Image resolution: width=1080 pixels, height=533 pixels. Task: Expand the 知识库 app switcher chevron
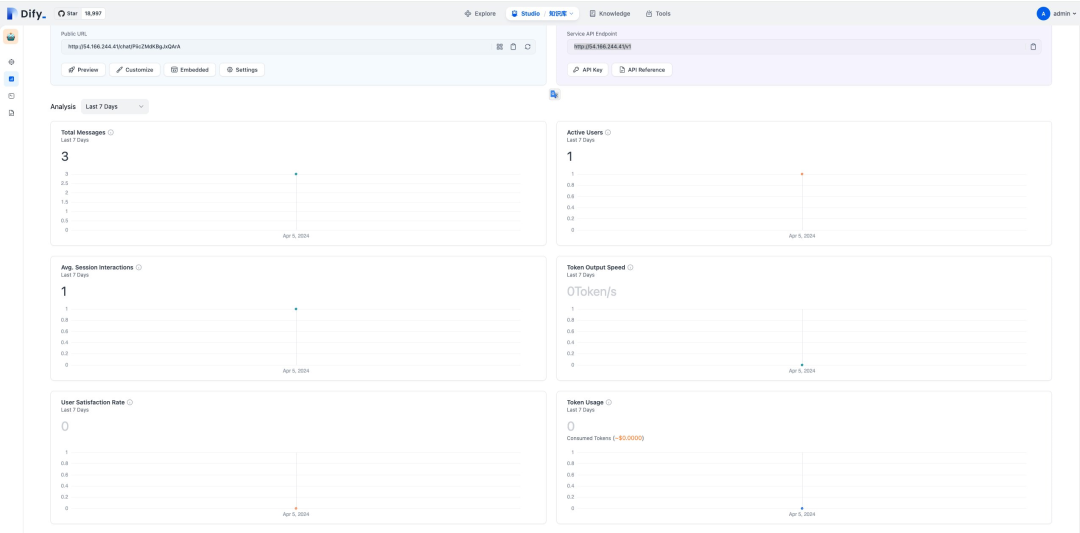pos(571,13)
